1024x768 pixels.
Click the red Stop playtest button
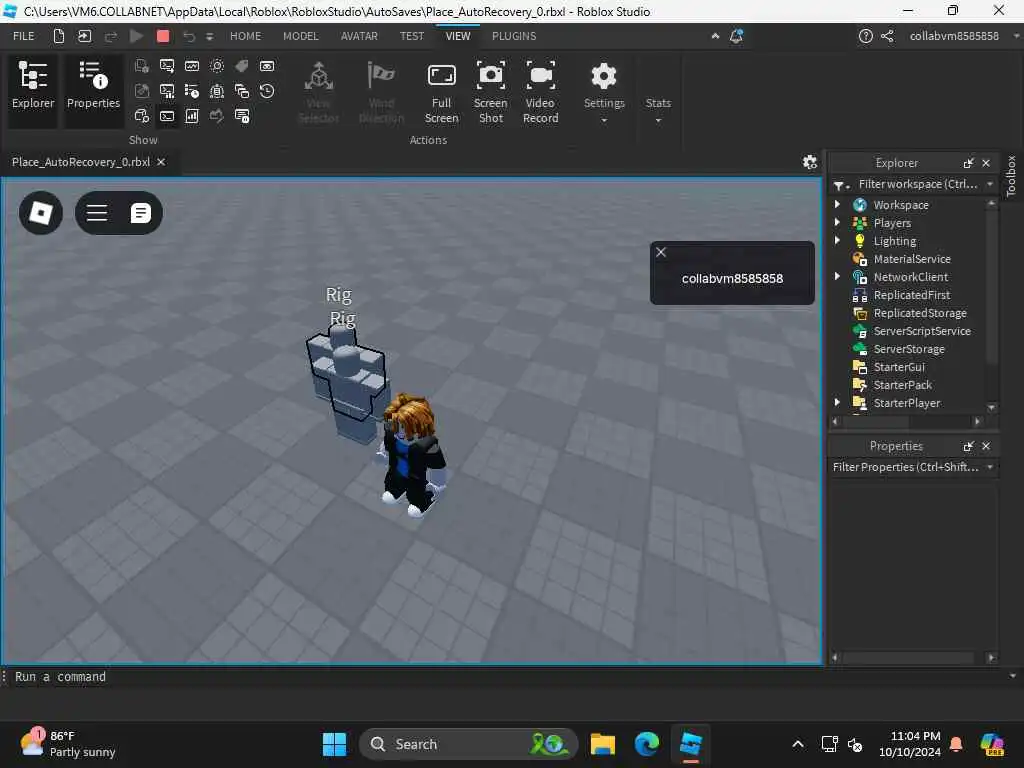[x=163, y=36]
